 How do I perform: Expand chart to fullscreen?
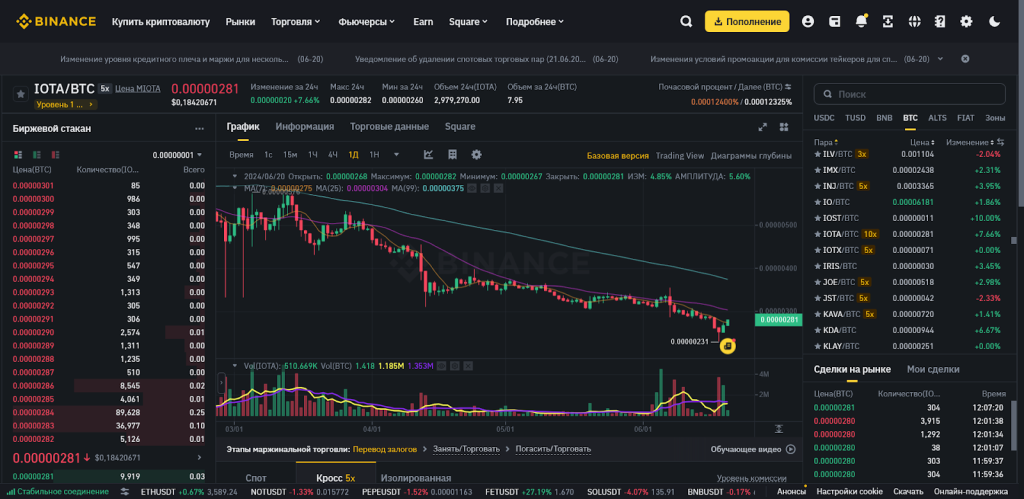[763, 127]
